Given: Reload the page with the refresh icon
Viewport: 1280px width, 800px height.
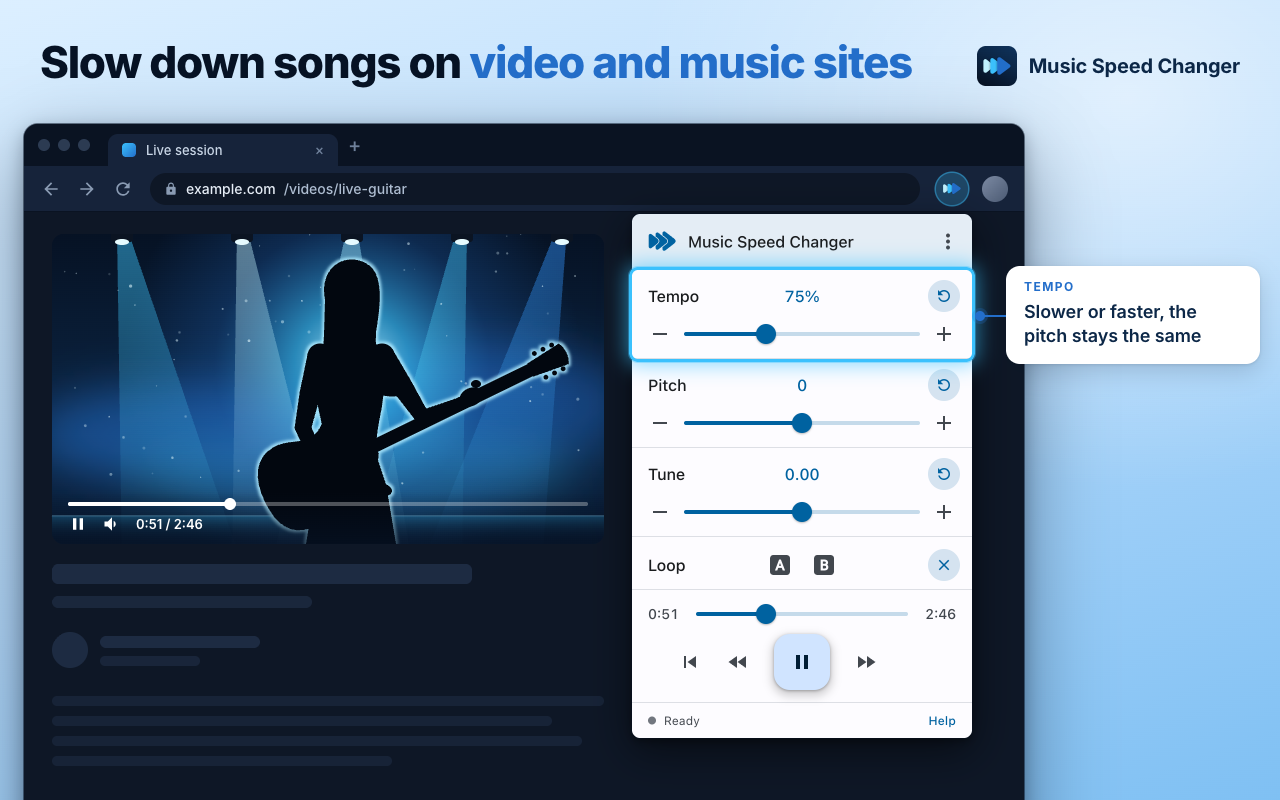Looking at the screenshot, I should pyautogui.click(x=123, y=189).
